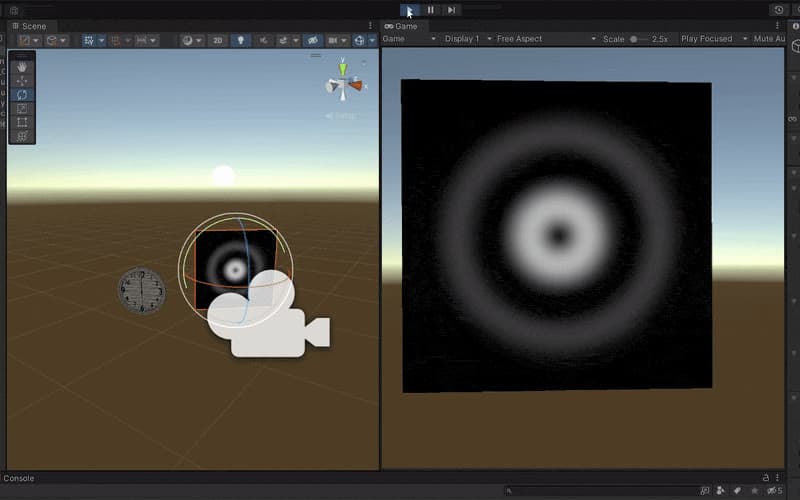Click overlay handle above tools panel

[21, 55]
